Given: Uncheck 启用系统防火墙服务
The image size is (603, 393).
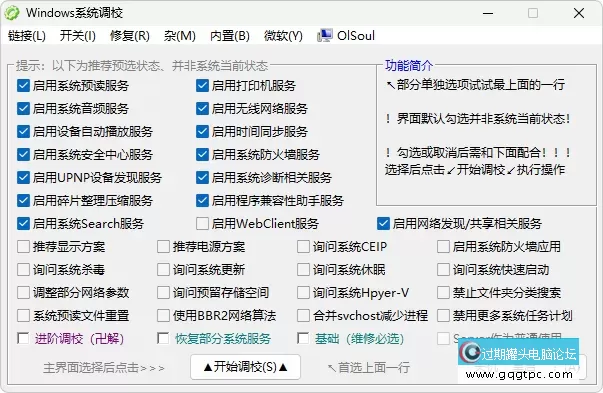Looking at the screenshot, I should 202,155.
